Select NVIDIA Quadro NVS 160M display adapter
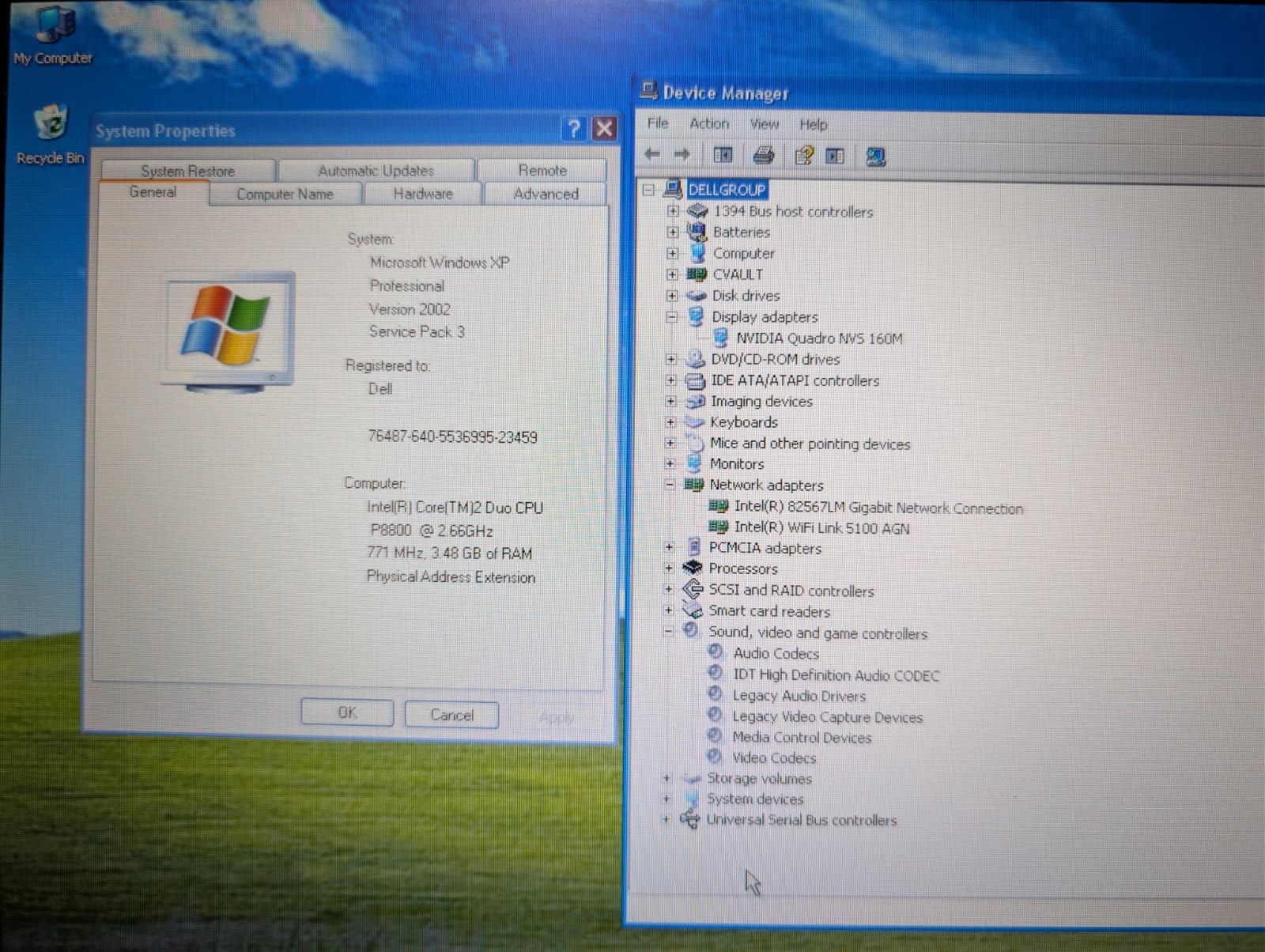Screen dimensions: 1265x952 click(819, 338)
